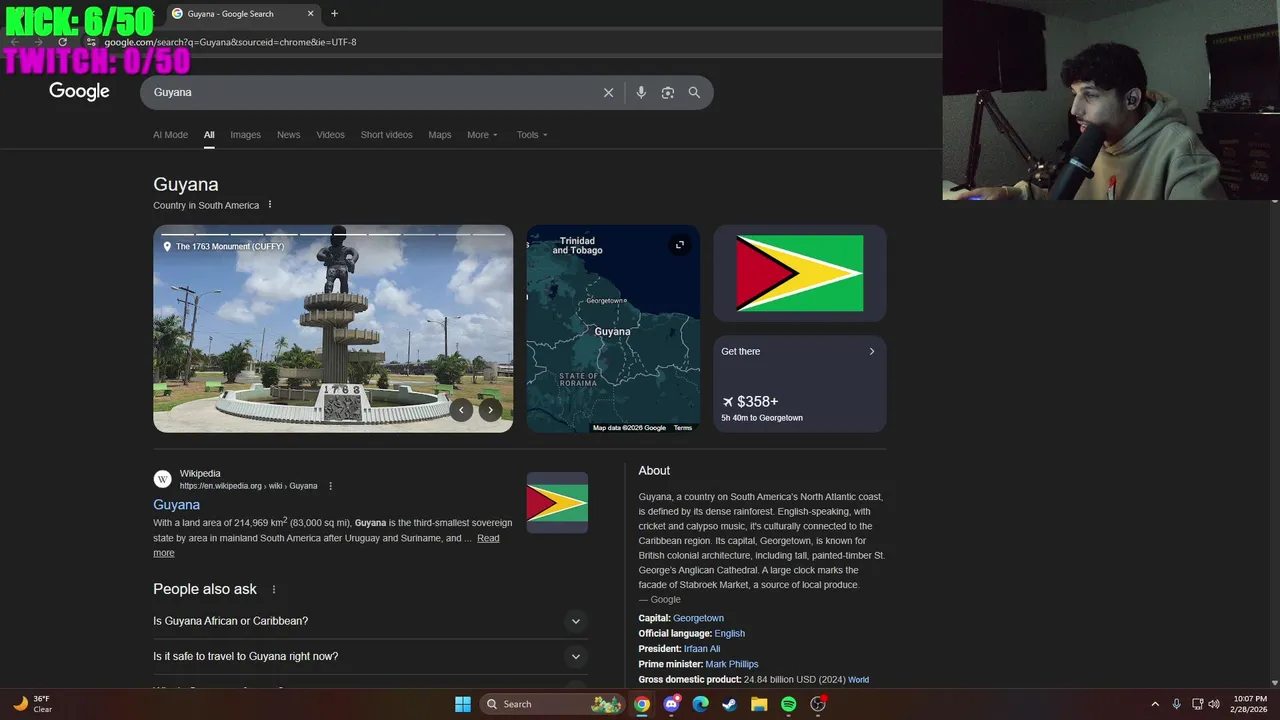Switch to Short videos tab
Viewport: 1280px width, 720px height.
coord(386,135)
